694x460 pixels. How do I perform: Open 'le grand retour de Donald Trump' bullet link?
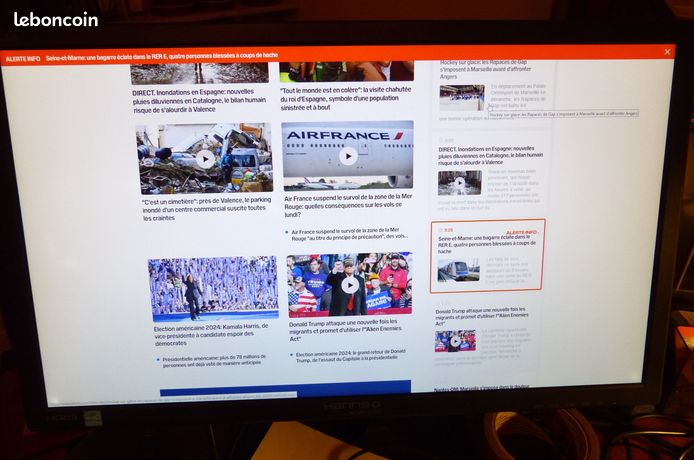tap(351, 356)
